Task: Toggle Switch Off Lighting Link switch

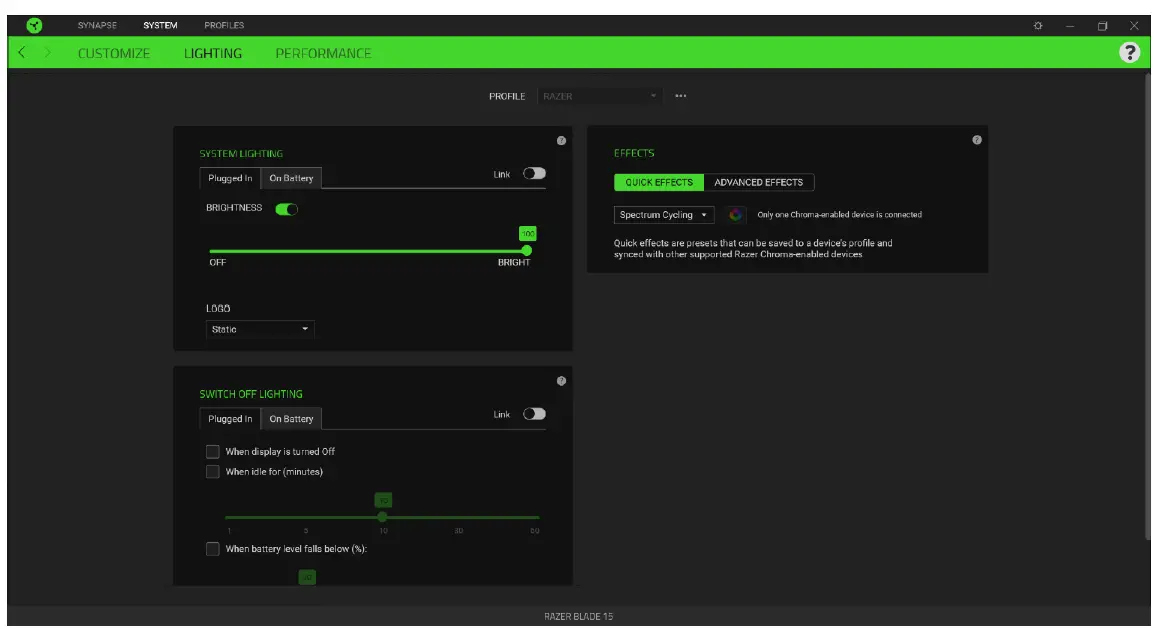Action: coord(534,414)
